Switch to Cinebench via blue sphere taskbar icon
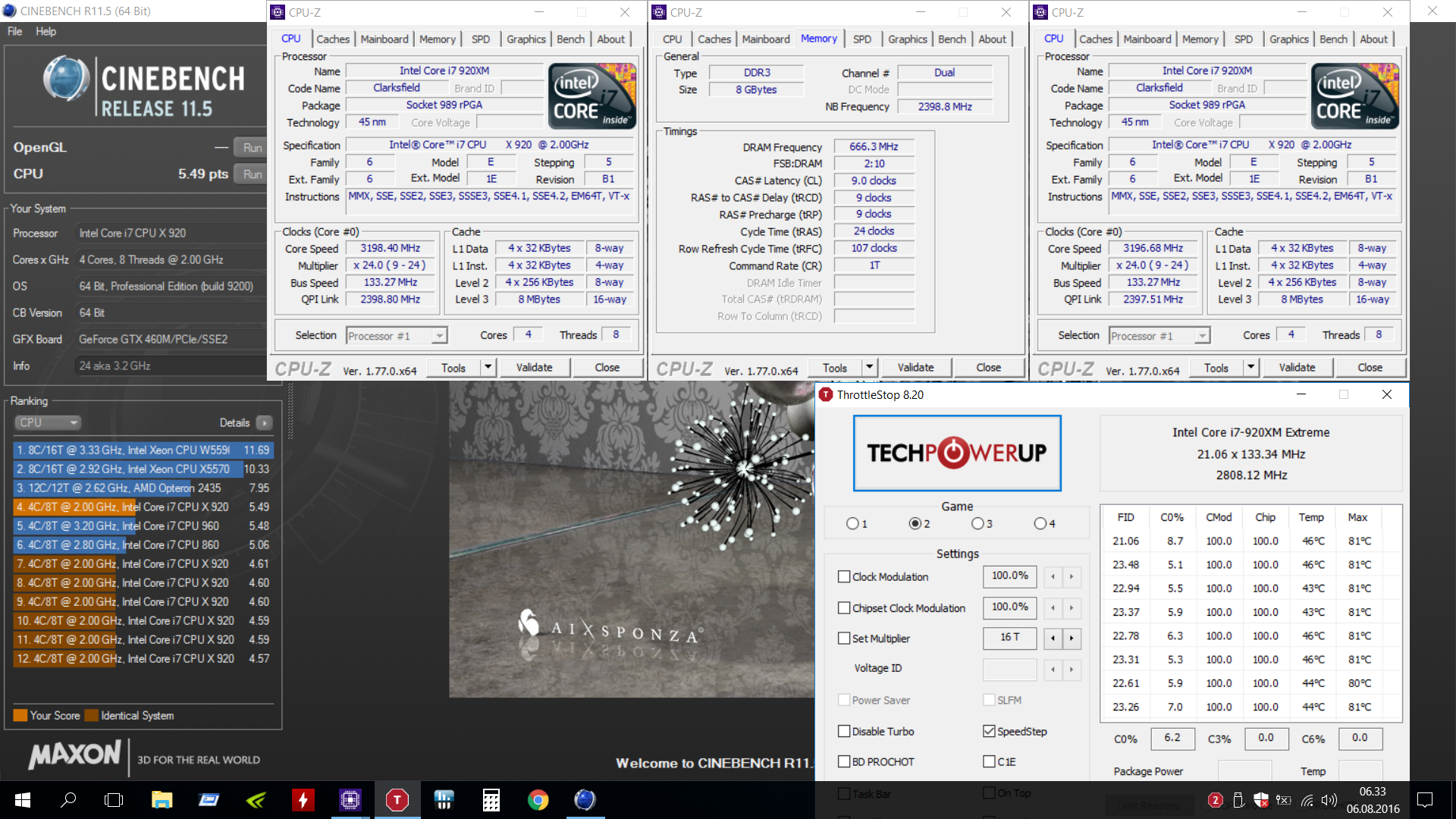The width and height of the screenshot is (1456, 819). [x=585, y=800]
